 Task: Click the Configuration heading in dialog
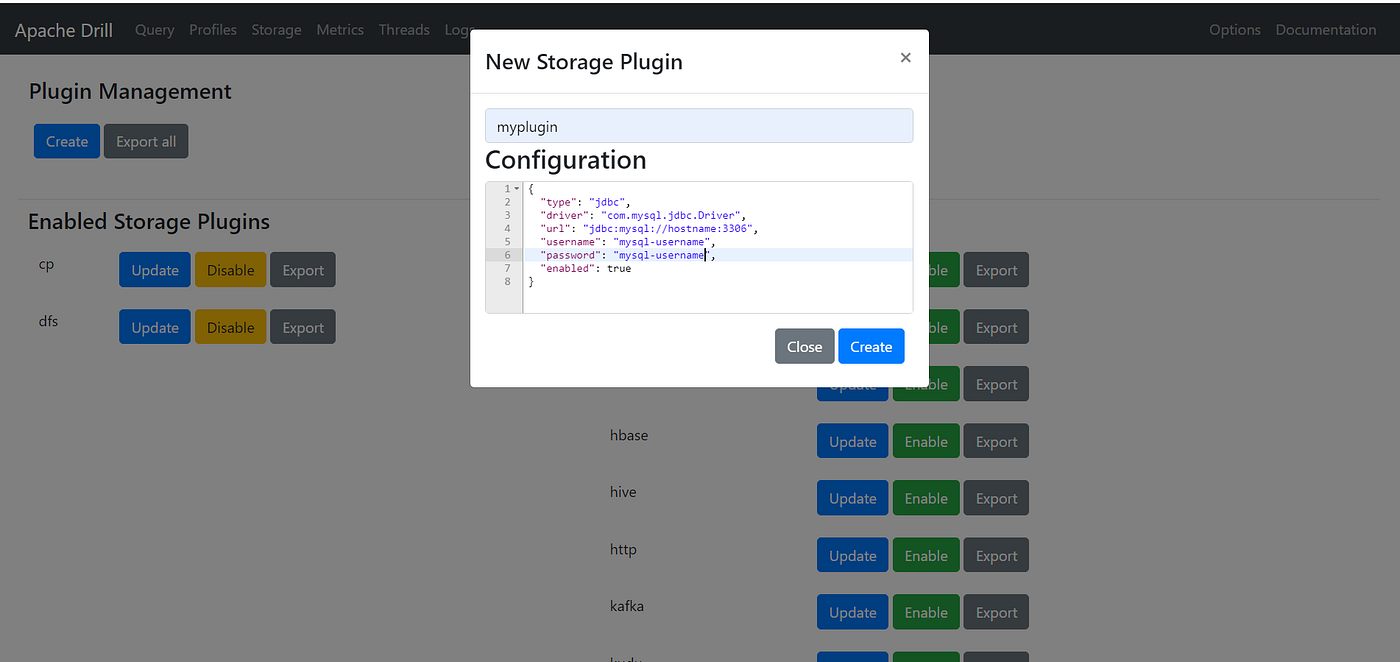(x=566, y=160)
